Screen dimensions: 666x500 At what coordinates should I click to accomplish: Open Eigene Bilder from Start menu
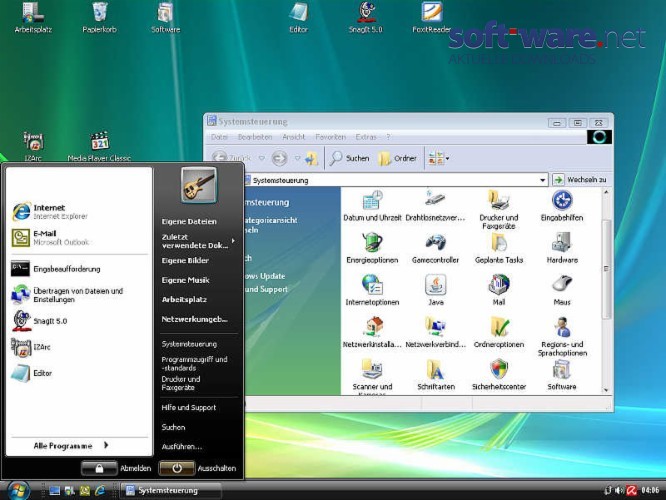click(x=185, y=260)
